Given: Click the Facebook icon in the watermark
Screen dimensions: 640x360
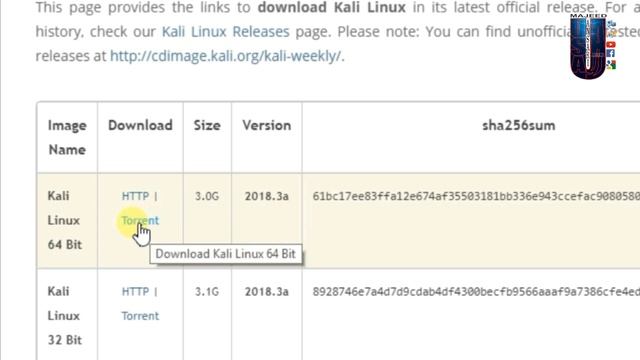Looking at the screenshot, I should click(x=611, y=54).
